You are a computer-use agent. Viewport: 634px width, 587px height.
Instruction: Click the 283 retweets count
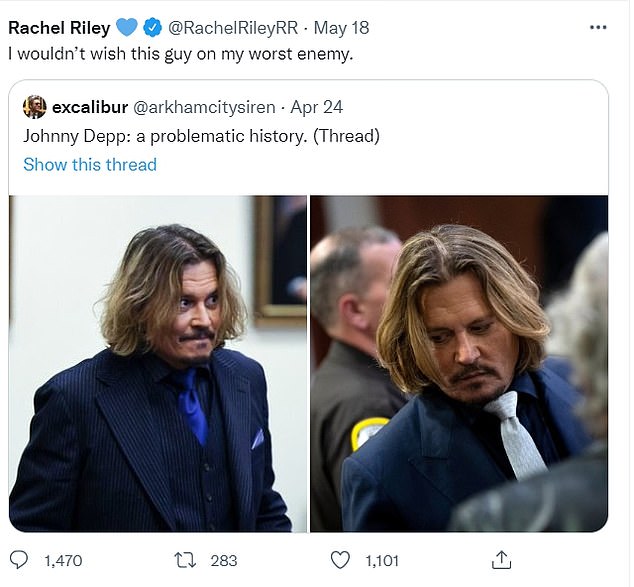click(223, 561)
